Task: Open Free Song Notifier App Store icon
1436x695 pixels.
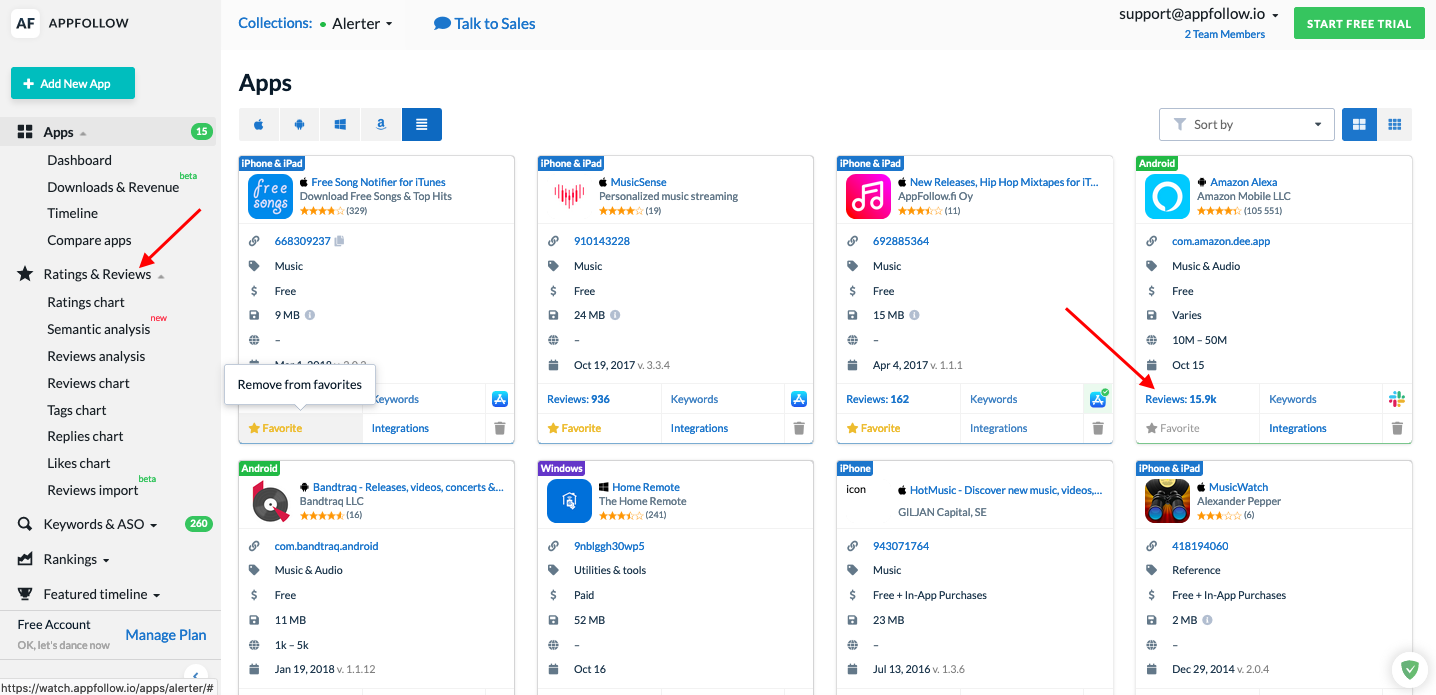Action: (500, 399)
